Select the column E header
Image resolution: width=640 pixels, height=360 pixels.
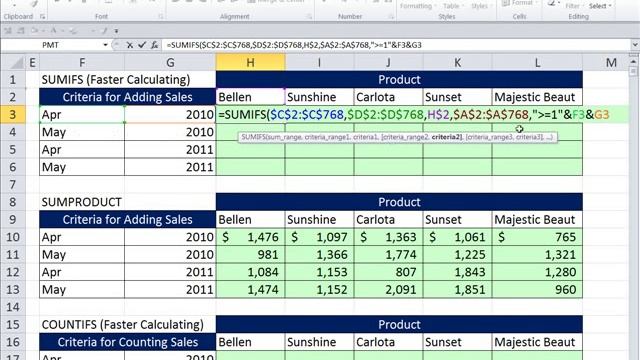click(32, 62)
